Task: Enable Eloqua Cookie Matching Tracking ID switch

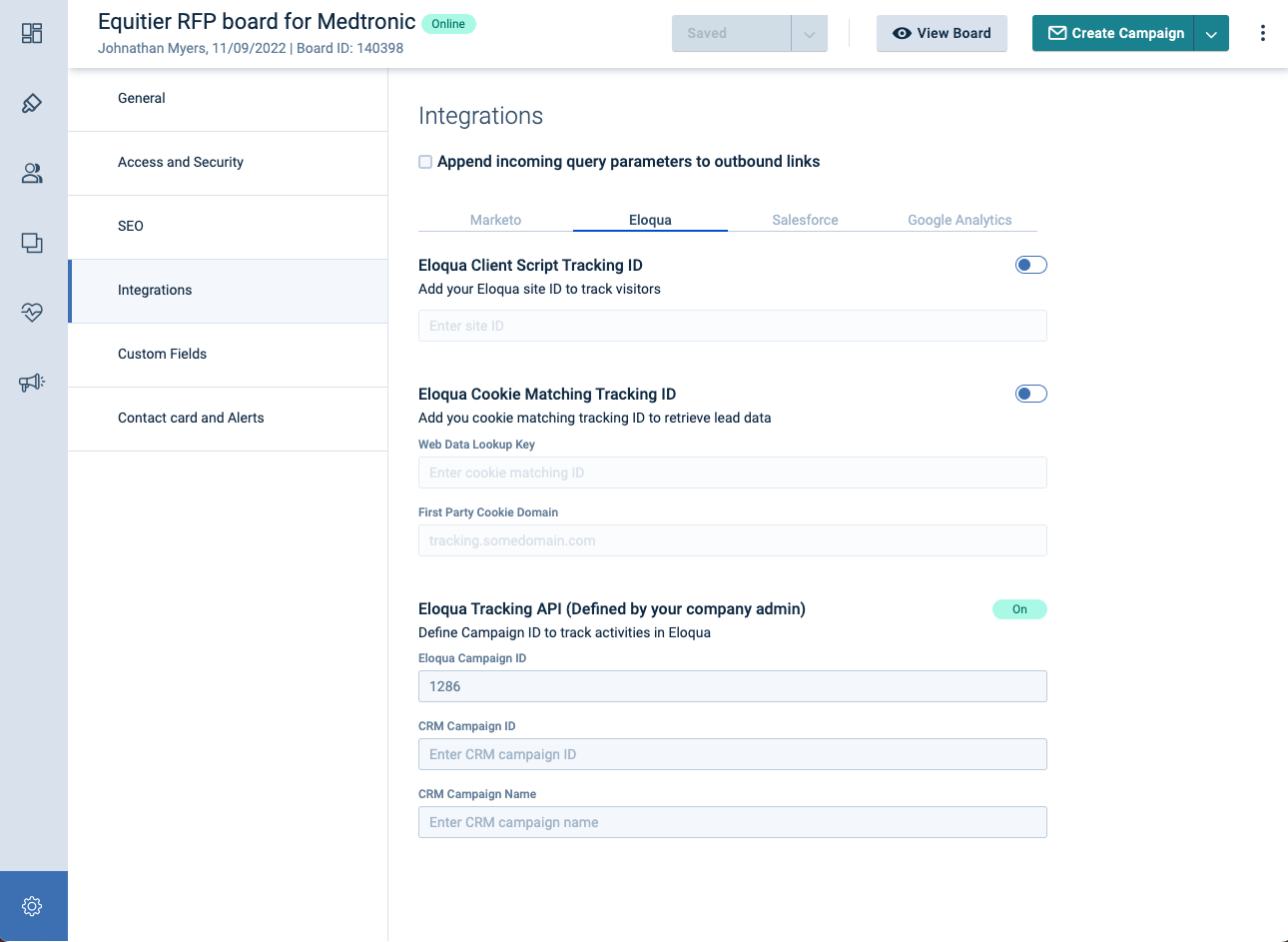Action: point(1030,394)
